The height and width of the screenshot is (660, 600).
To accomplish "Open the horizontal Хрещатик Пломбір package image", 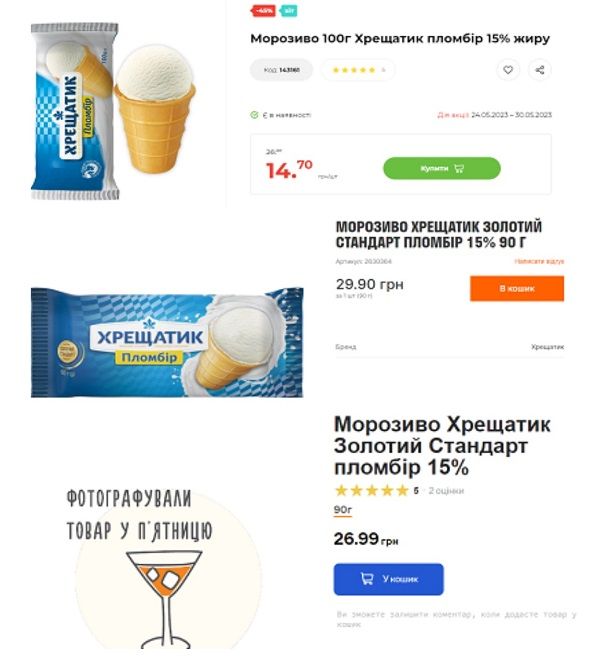I will 167,342.
